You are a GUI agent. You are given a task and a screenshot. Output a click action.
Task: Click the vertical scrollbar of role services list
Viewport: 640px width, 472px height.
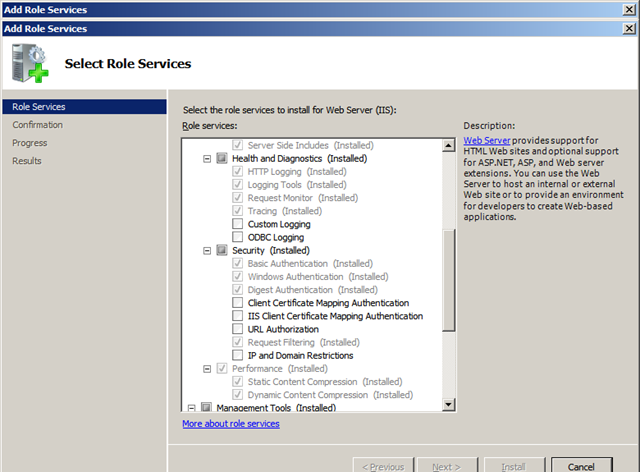click(449, 280)
